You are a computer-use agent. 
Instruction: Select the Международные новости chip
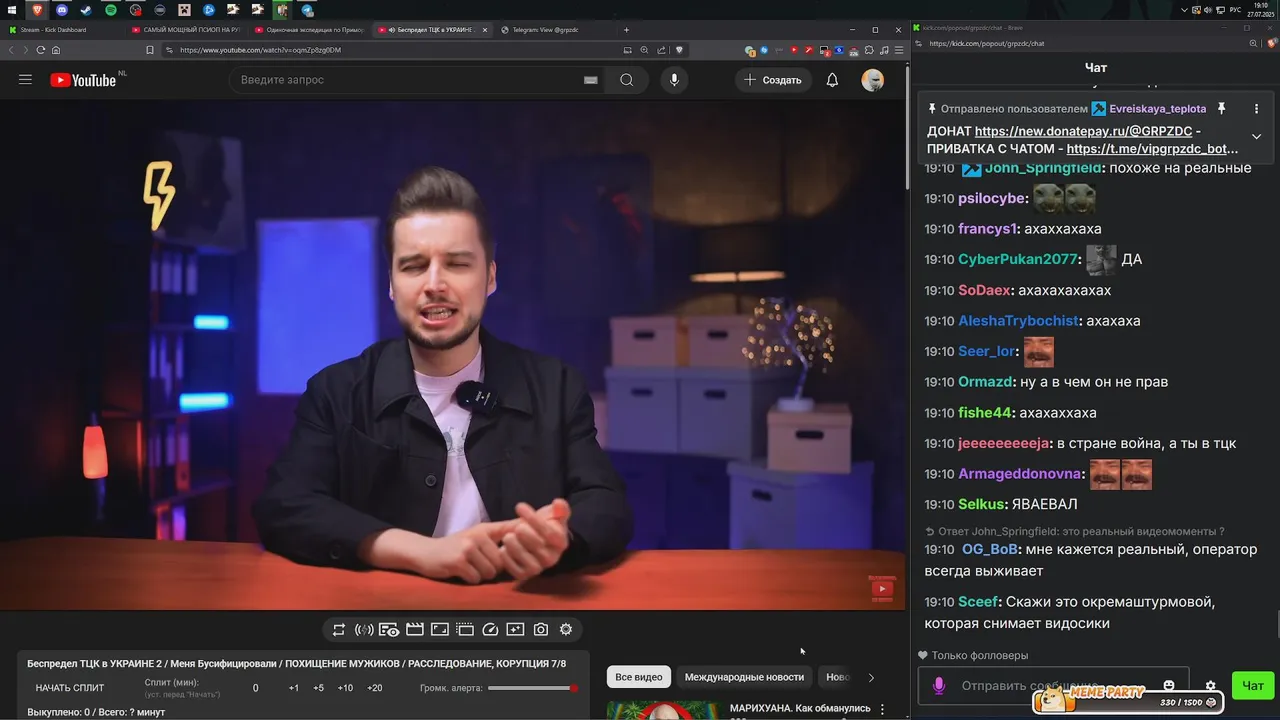pyautogui.click(x=744, y=677)
